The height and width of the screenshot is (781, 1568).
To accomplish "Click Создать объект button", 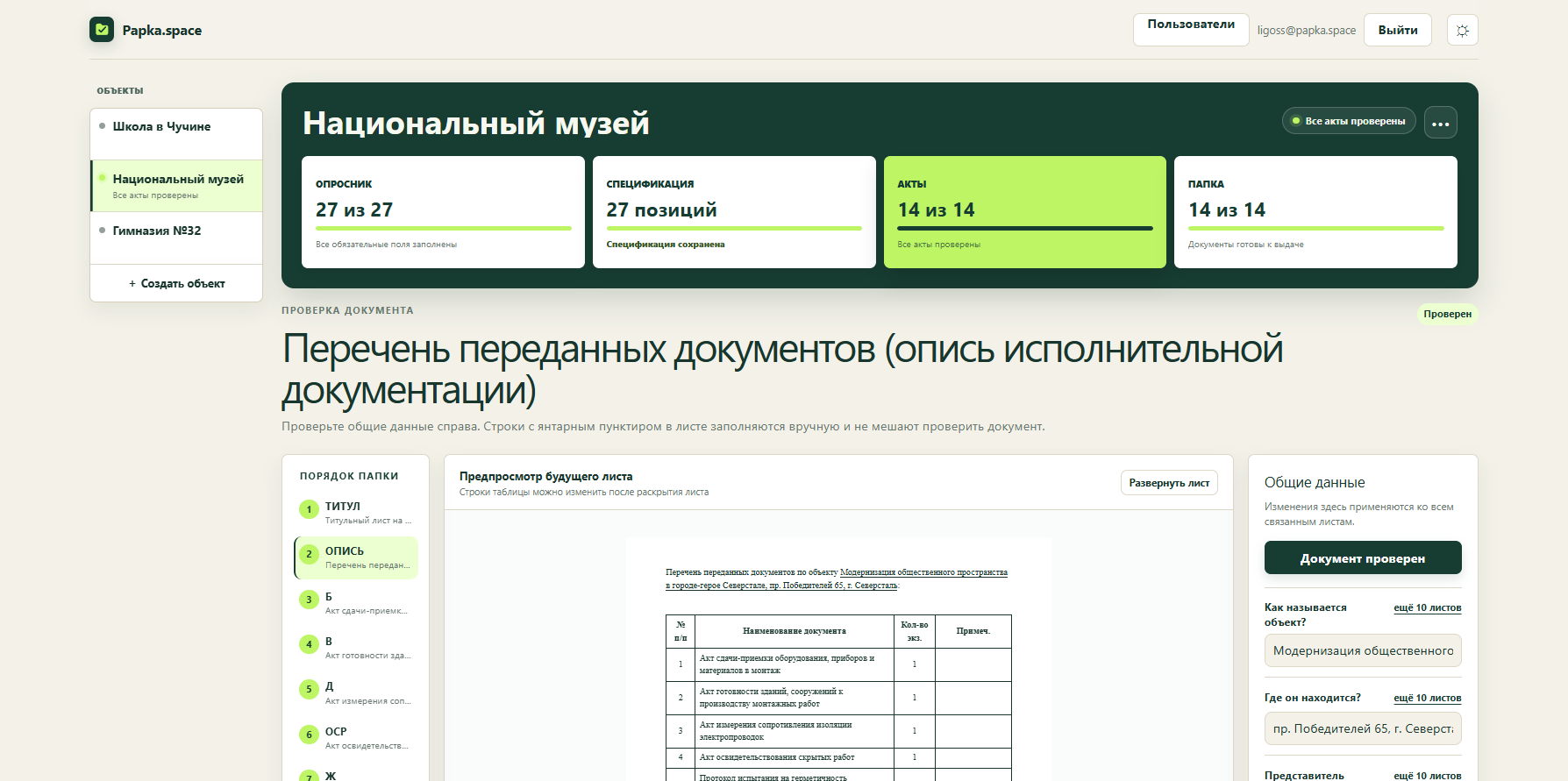I will click(x=176, y=283).
